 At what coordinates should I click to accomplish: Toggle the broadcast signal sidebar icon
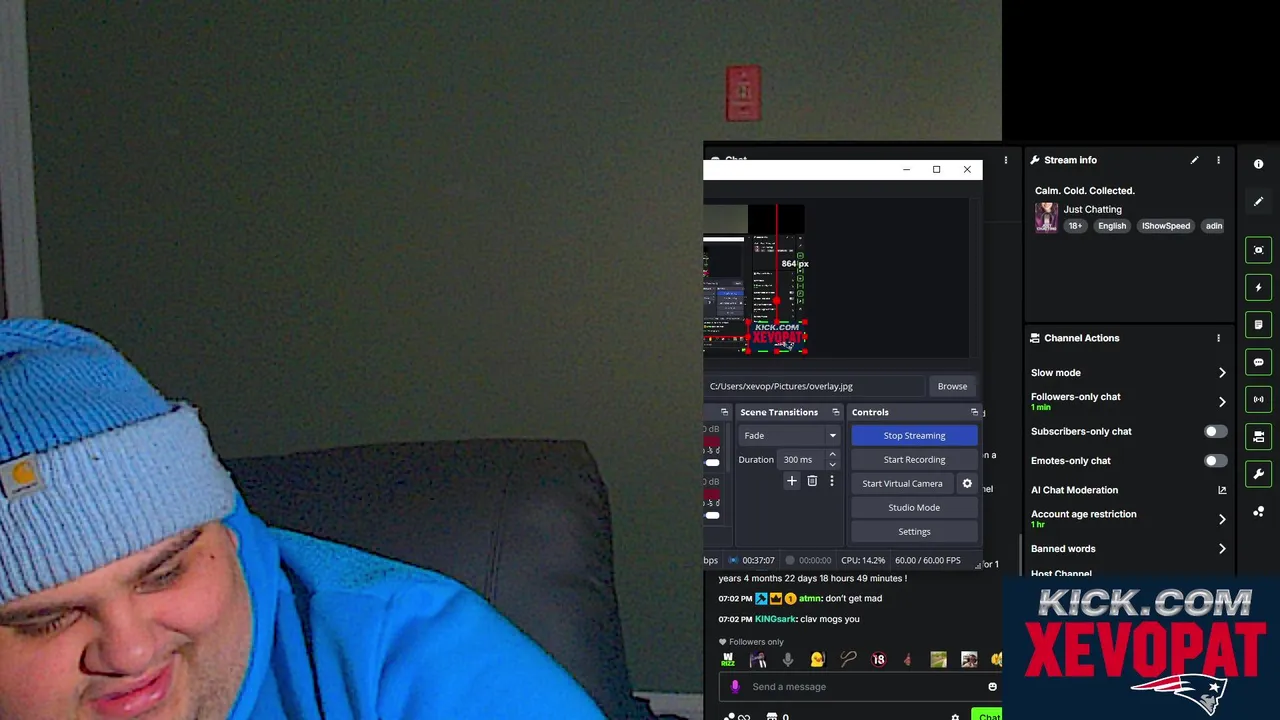click(x=1259, y=399)
